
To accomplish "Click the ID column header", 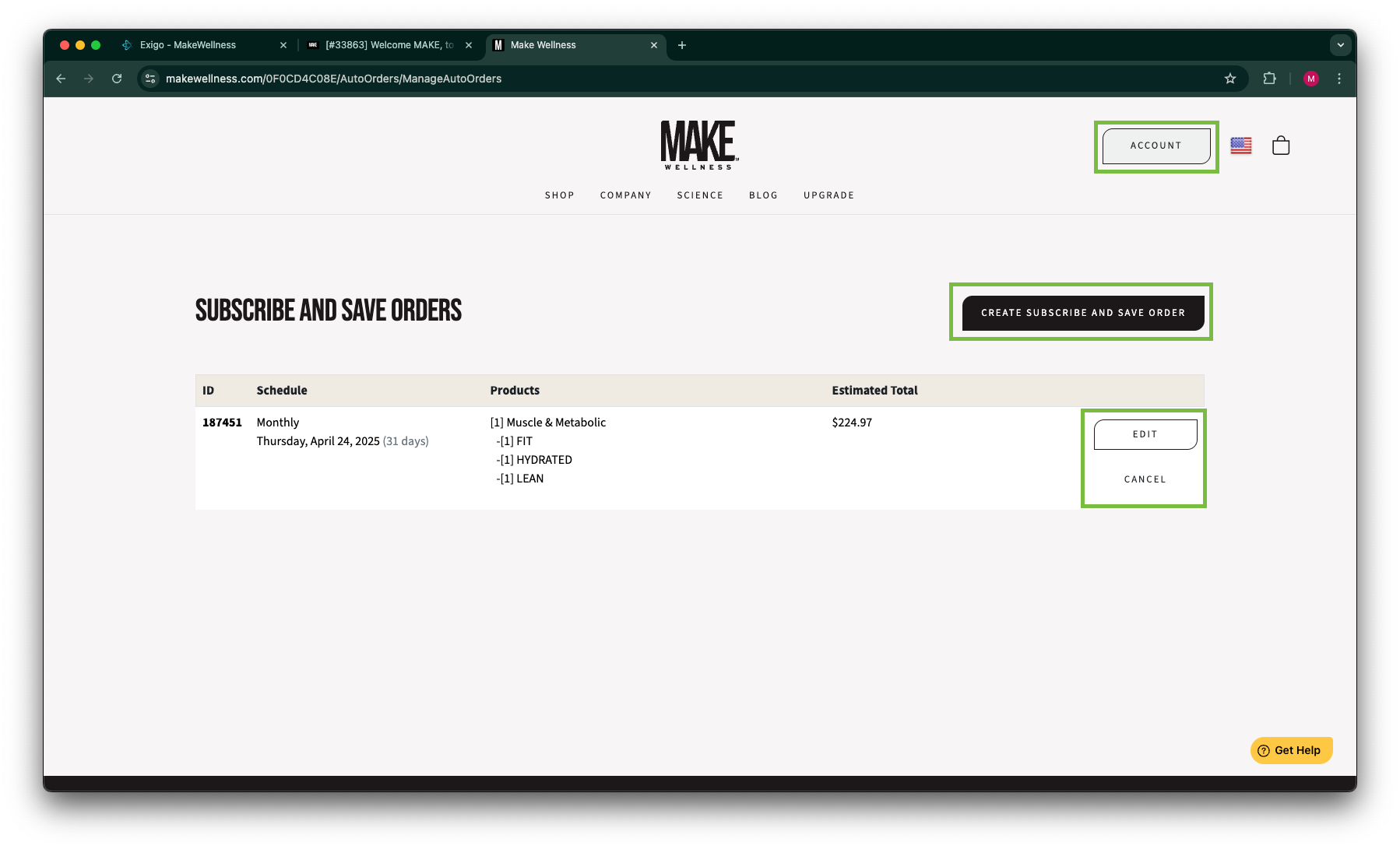I will [x=208, y=391].
